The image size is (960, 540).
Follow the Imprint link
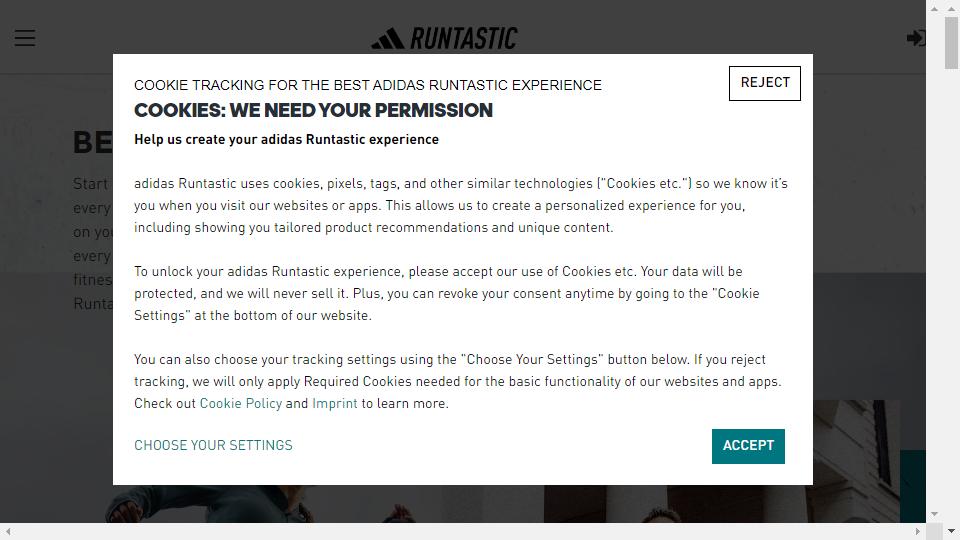pyautogui.click(x=334, y=404)
